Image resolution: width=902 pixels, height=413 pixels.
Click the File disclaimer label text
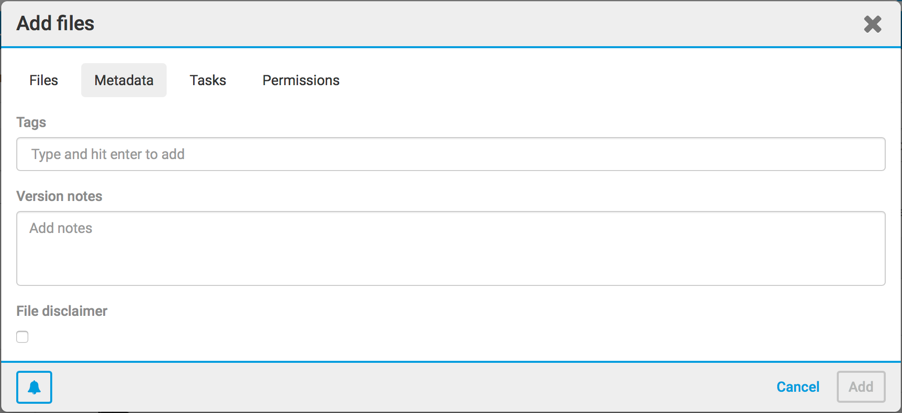[62, 311]
